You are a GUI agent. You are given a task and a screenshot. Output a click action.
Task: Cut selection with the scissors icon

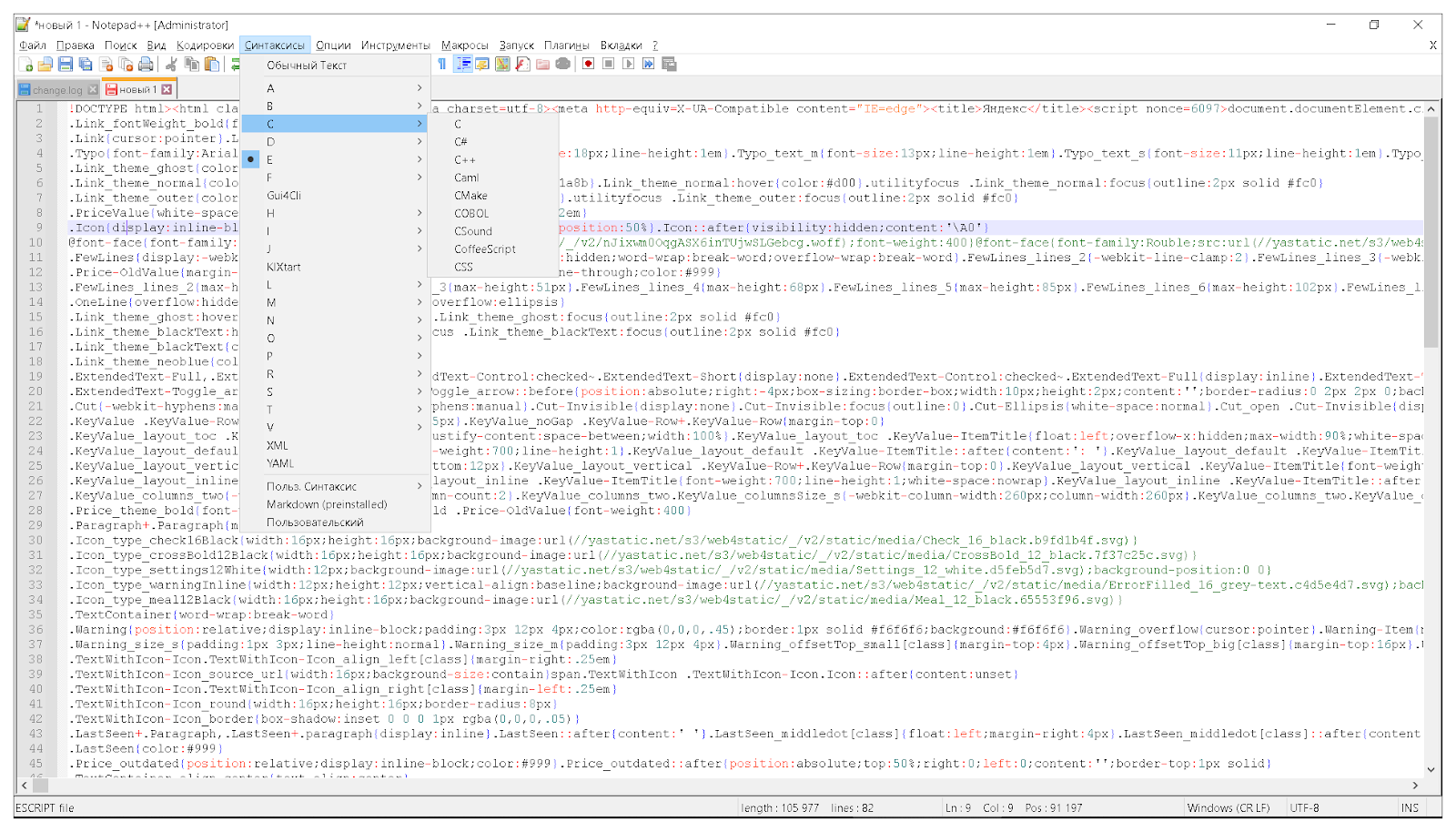[171, 65]
